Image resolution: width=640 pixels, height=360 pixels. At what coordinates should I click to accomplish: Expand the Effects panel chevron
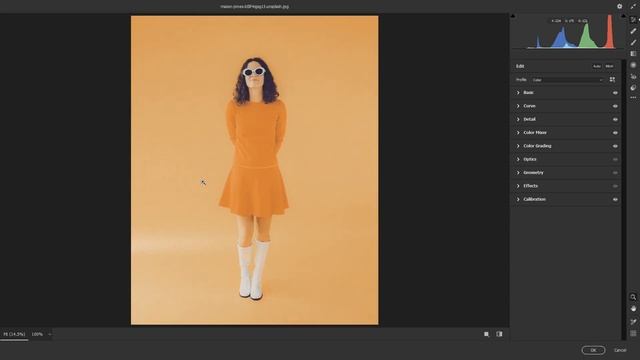pyautogui.click(x=518, y=186)
